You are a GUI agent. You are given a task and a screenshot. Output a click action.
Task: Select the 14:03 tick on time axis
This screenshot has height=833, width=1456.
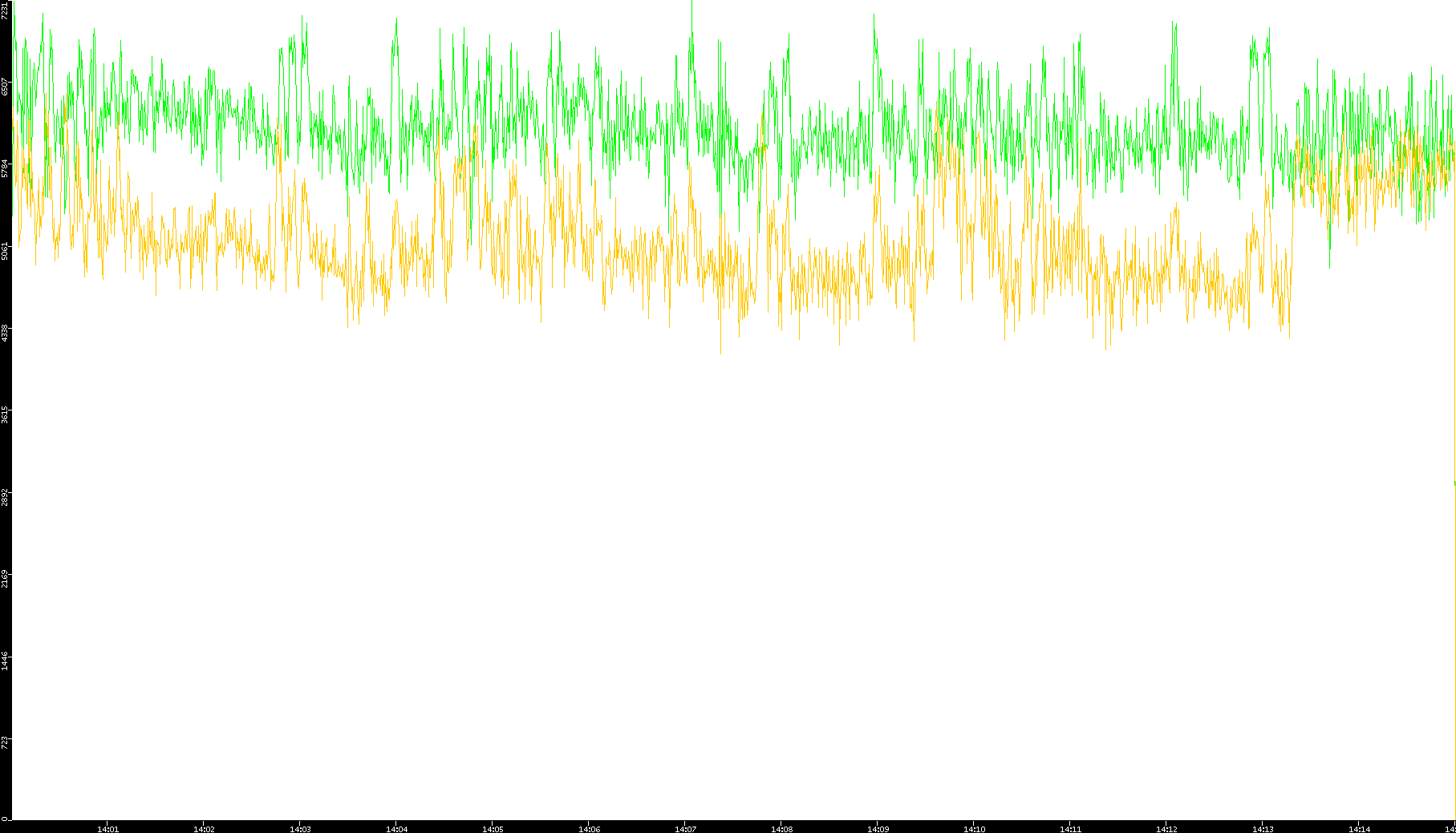point(300,829)
